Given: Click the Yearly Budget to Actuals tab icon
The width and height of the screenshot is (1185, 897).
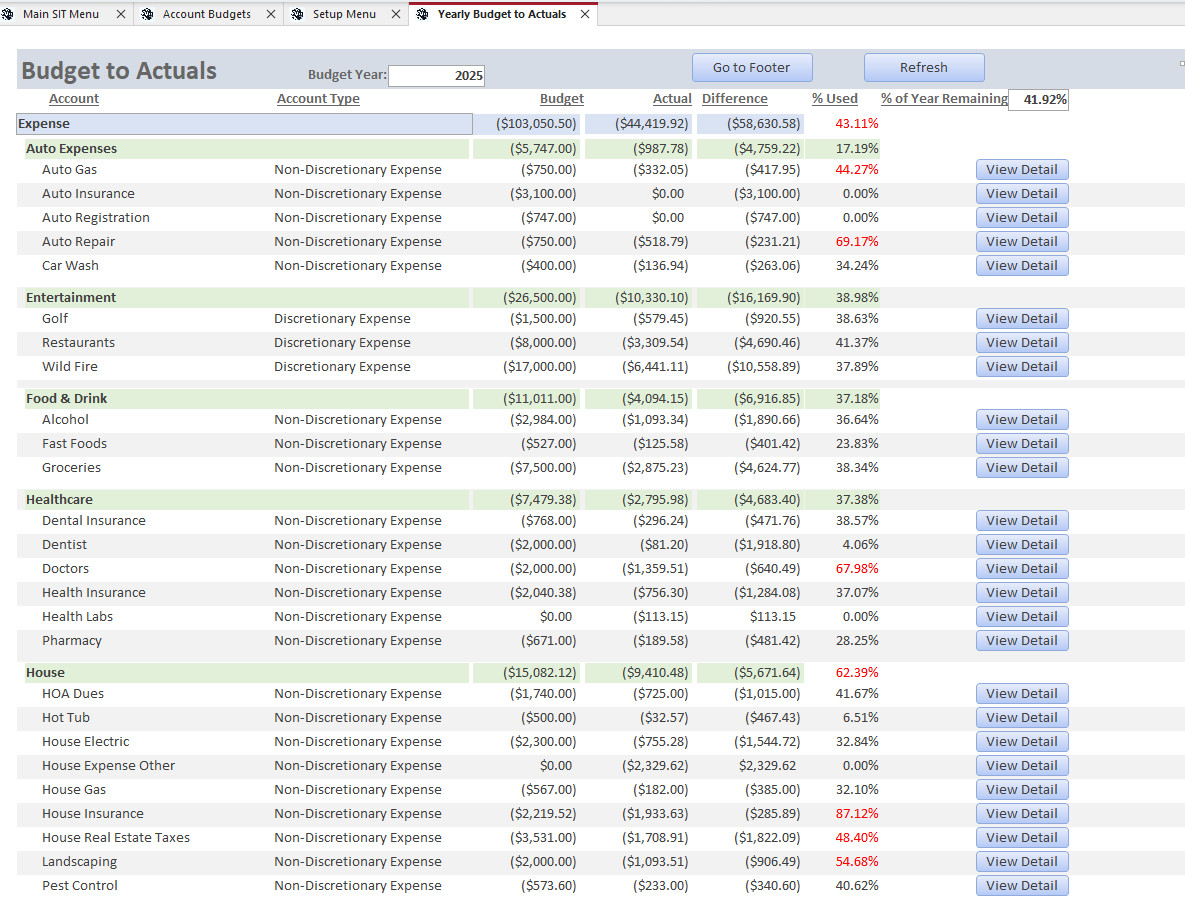Looking at the screenshot, I should 422,14.
